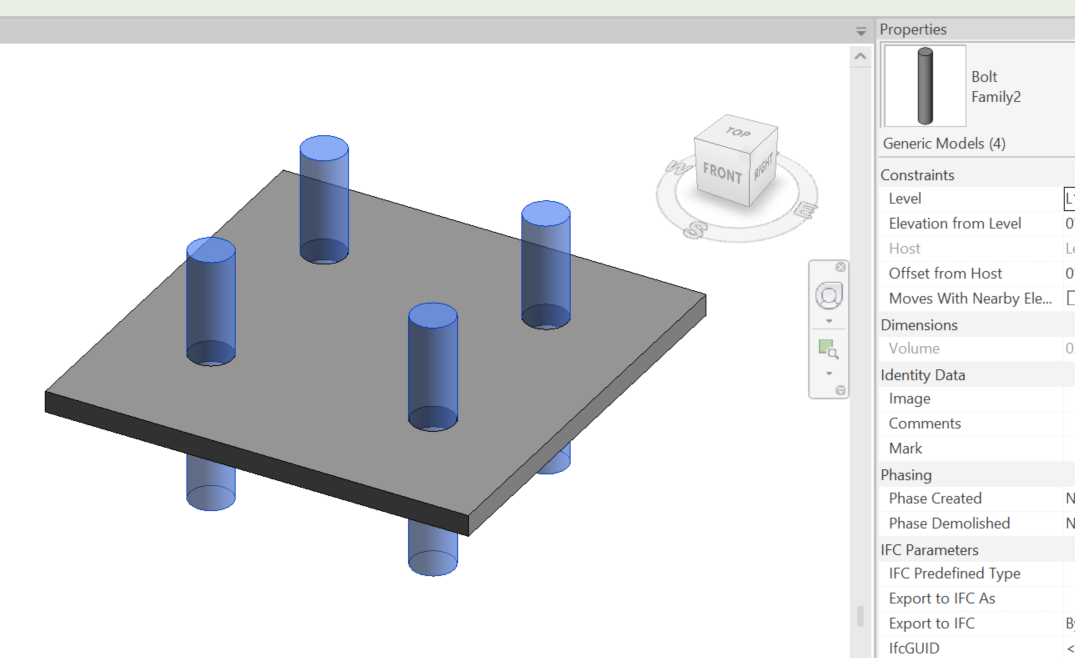Click the TOP face of the ViewCube
This screenshot has height=658, width=1075.
[x=738, y=131]
